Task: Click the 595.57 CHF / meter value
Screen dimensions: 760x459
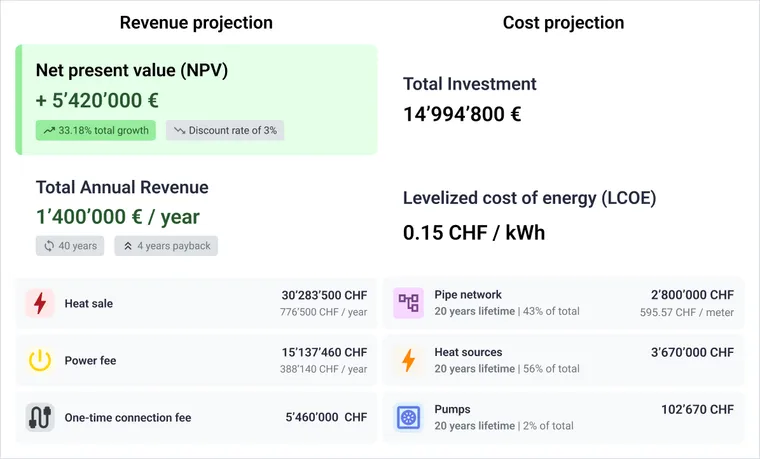Action: pyautogui.click(x=687, y=313)
